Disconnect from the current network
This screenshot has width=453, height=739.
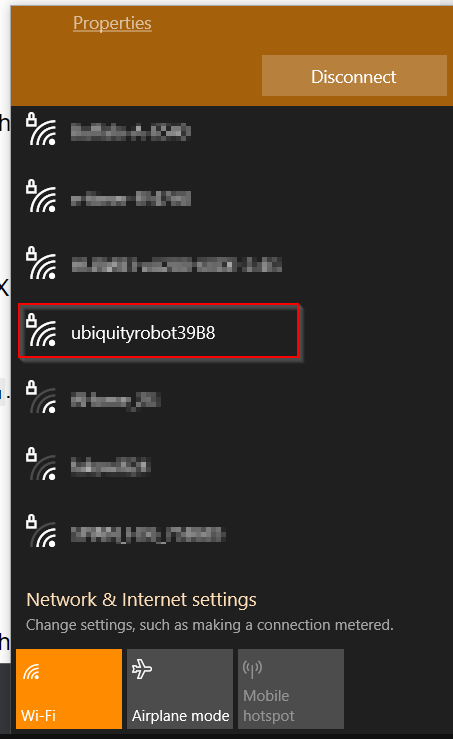354,76
